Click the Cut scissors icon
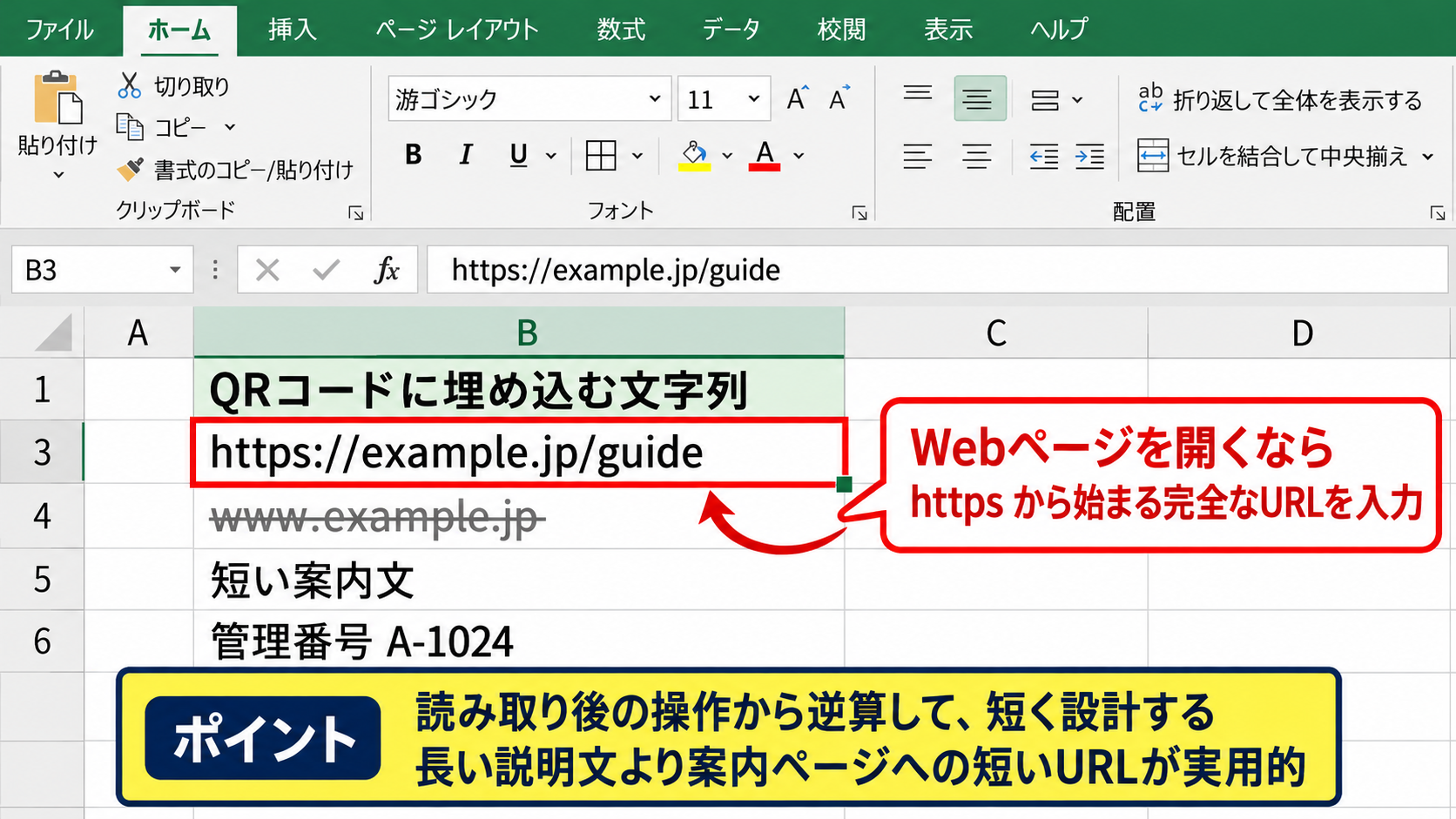 [x=129, y=85]
